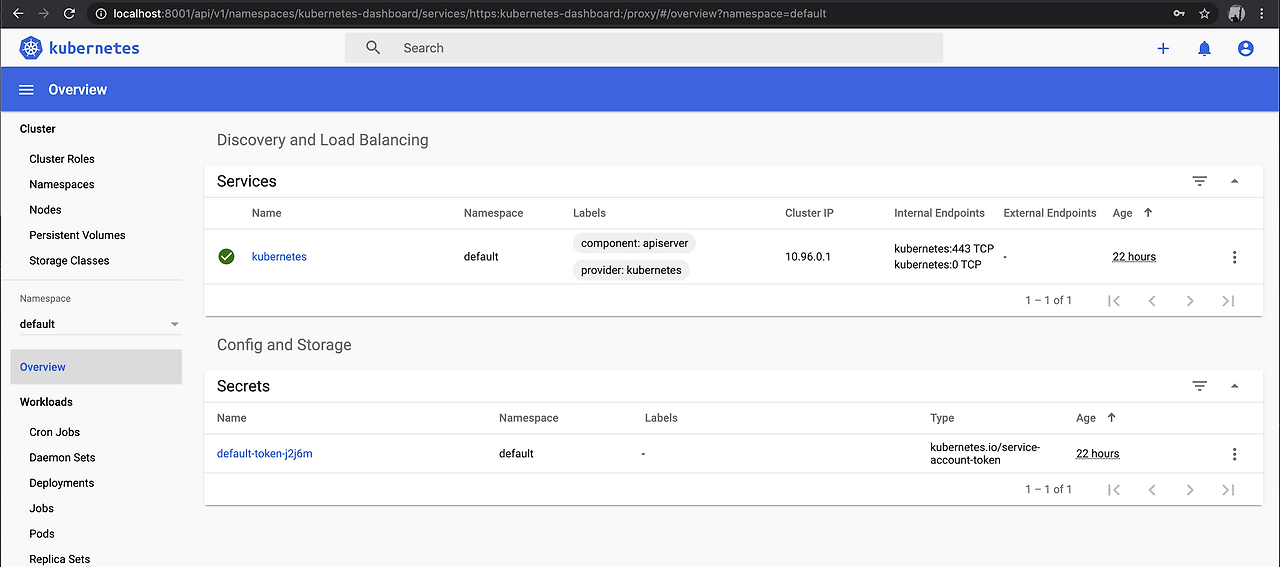Bookmark page with the star icon

[x=1204, y=14]
